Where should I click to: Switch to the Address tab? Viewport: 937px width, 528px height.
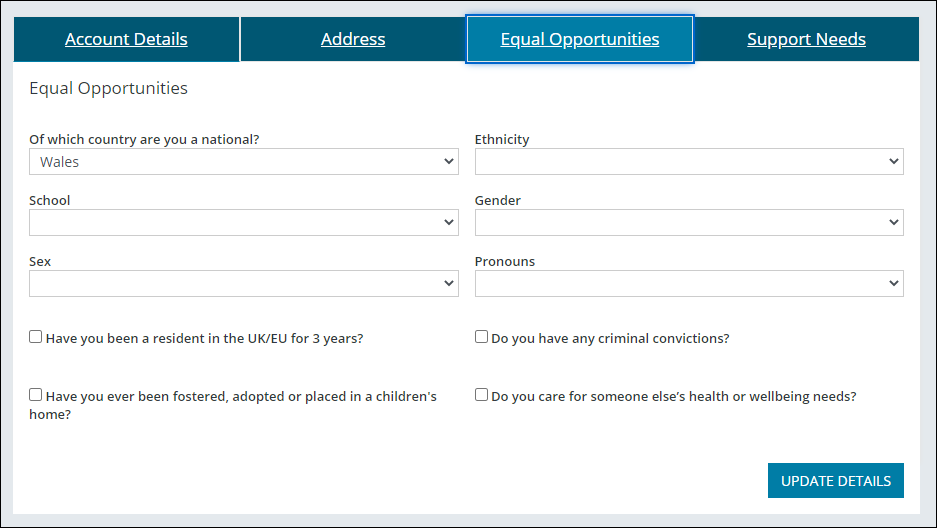click(353, 40)
